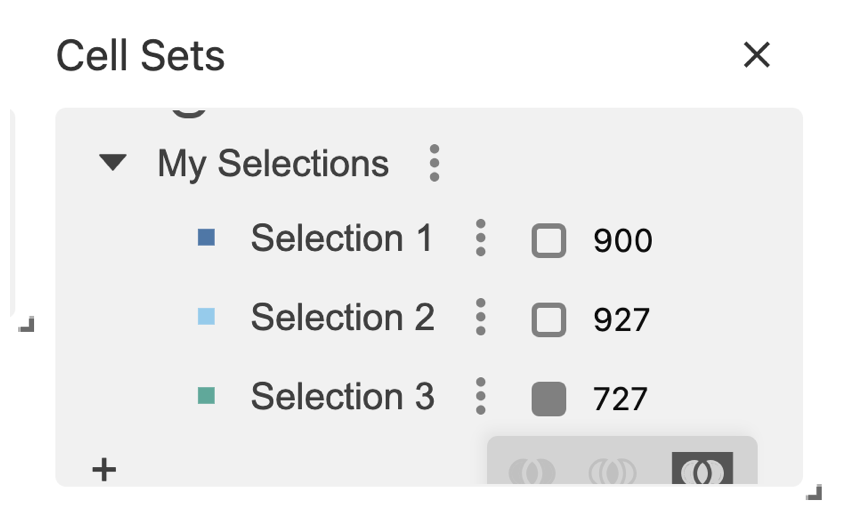Click the dark complement set icon
Image resolution: width=842 pixels, height=516 pixels.
pos(702,469)
